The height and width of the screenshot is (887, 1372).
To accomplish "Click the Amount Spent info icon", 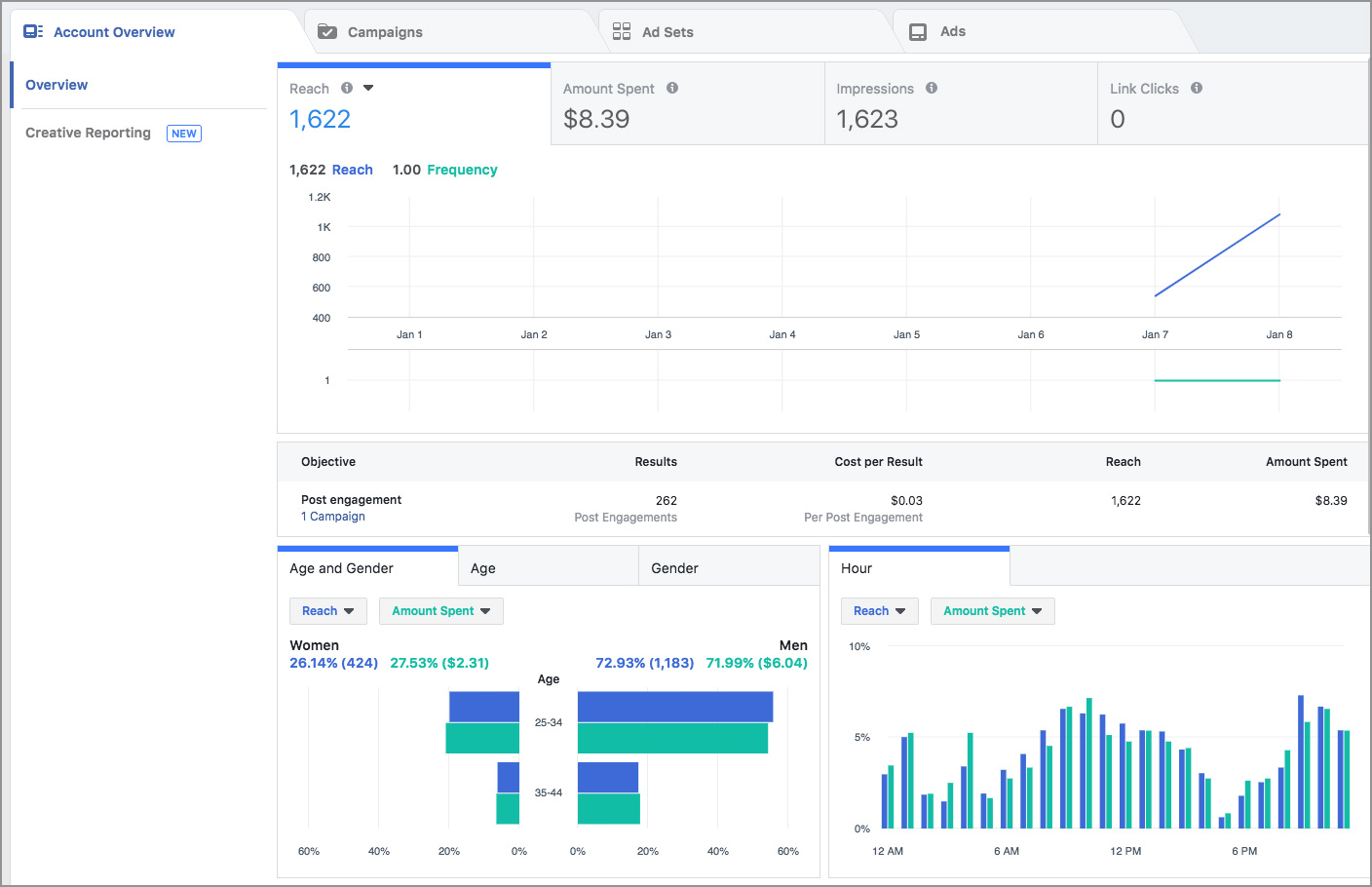I will coord(672,88).
